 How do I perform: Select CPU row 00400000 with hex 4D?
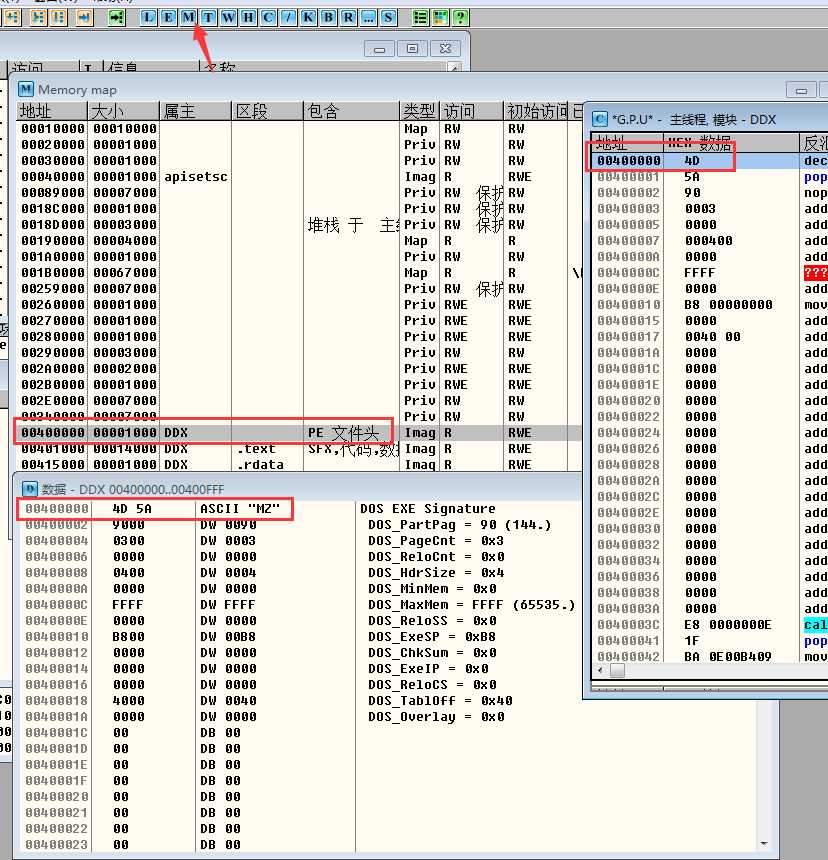(710, 161)
